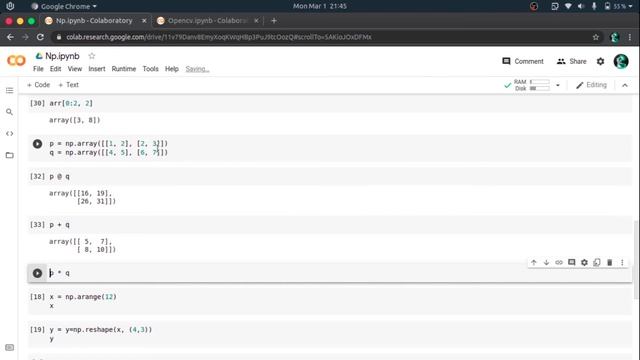Collapse the header with the chevron
This screenshot has width=640, height=360.
point(624,85)
